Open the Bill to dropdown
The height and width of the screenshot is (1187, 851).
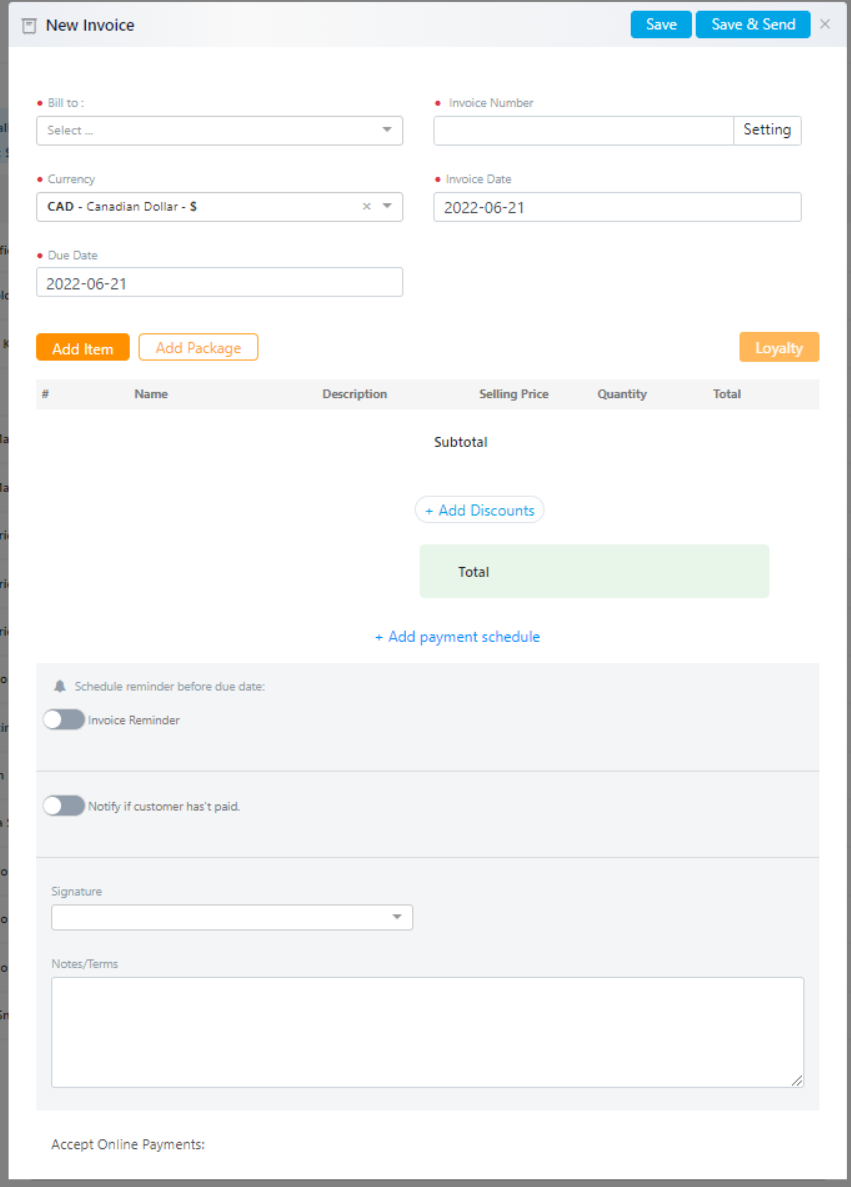(220, 130)
